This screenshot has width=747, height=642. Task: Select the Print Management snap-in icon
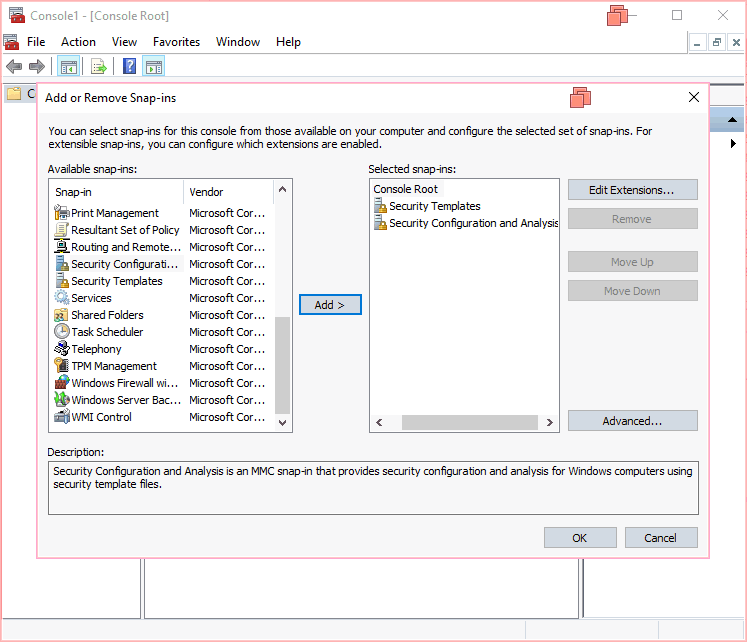pyautogui.click(x=62, y=213)
